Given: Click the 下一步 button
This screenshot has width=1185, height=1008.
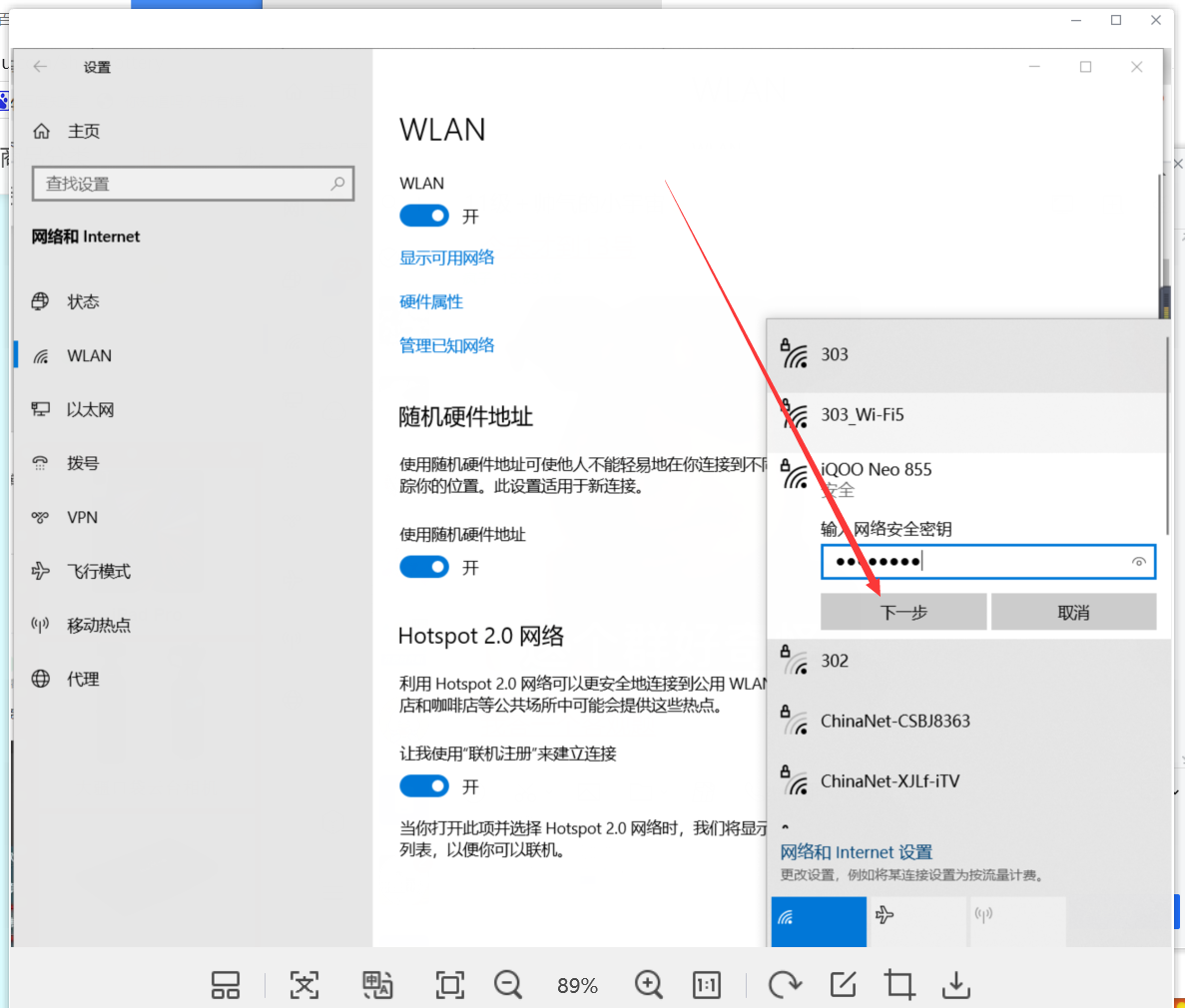Looking at the screenshot, I should coord(903,612).
